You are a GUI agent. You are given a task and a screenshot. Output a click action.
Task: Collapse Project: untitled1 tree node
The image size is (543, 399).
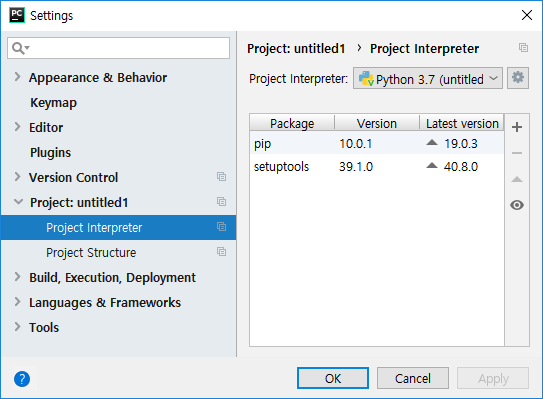pos(18,202)
